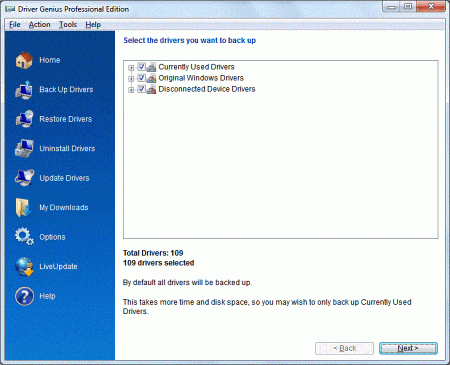Image resolution: width=450 pixels, height=365 pixels.
Task: Uncheck the Original Windows Drivers checkbox
Action: tap(142, 78)
